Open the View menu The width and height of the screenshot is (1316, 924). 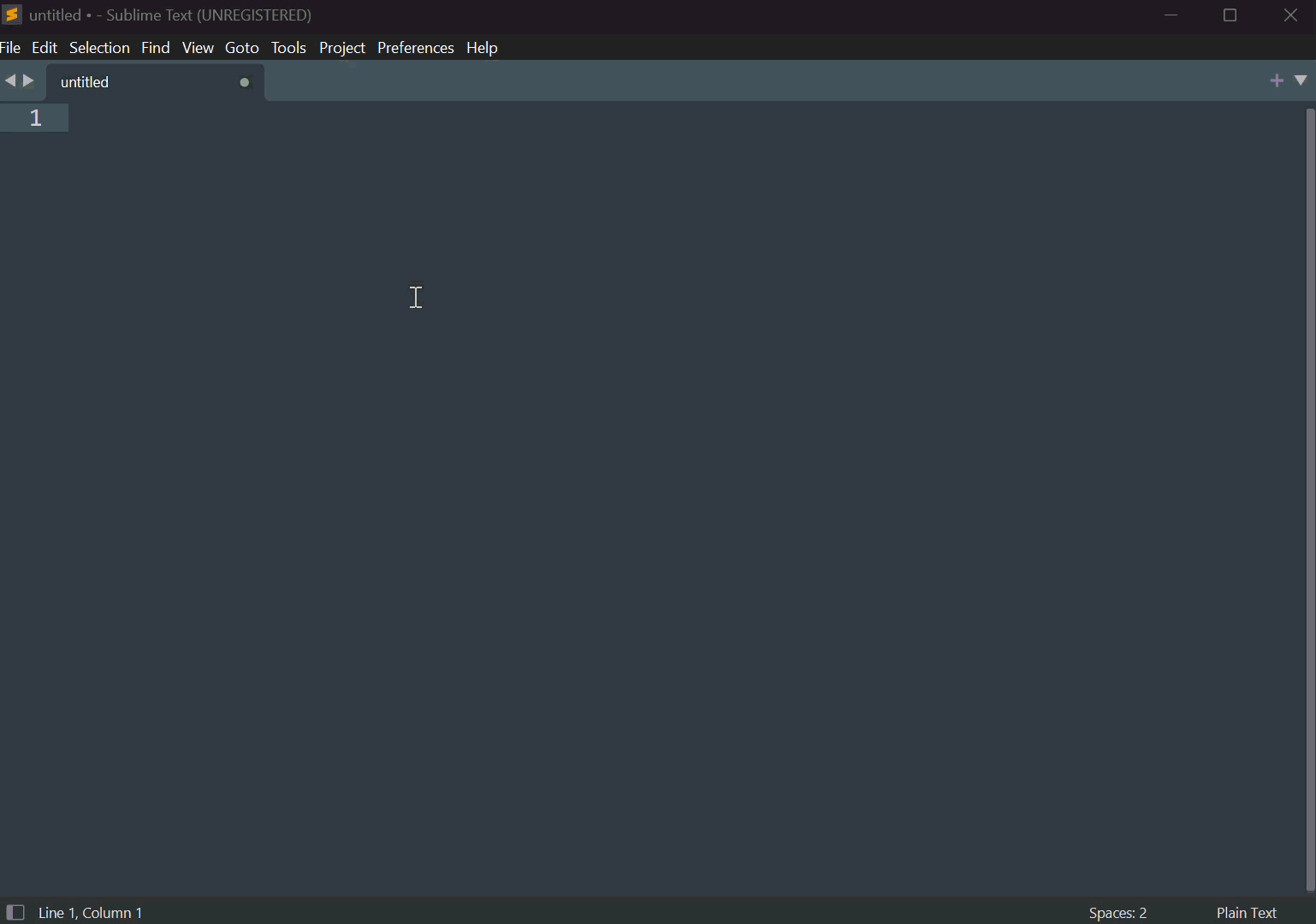tap(198, 48)
